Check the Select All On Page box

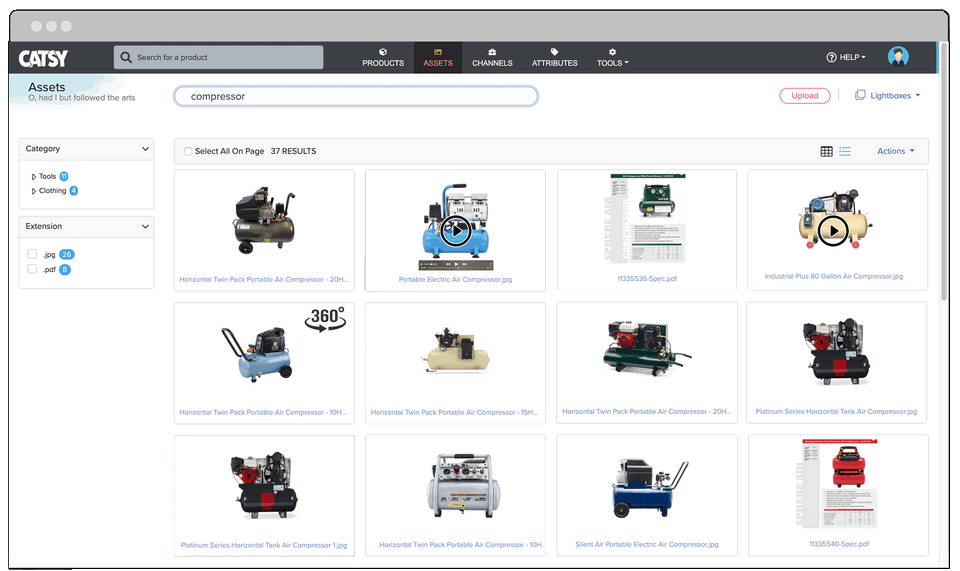click(188, 152)
